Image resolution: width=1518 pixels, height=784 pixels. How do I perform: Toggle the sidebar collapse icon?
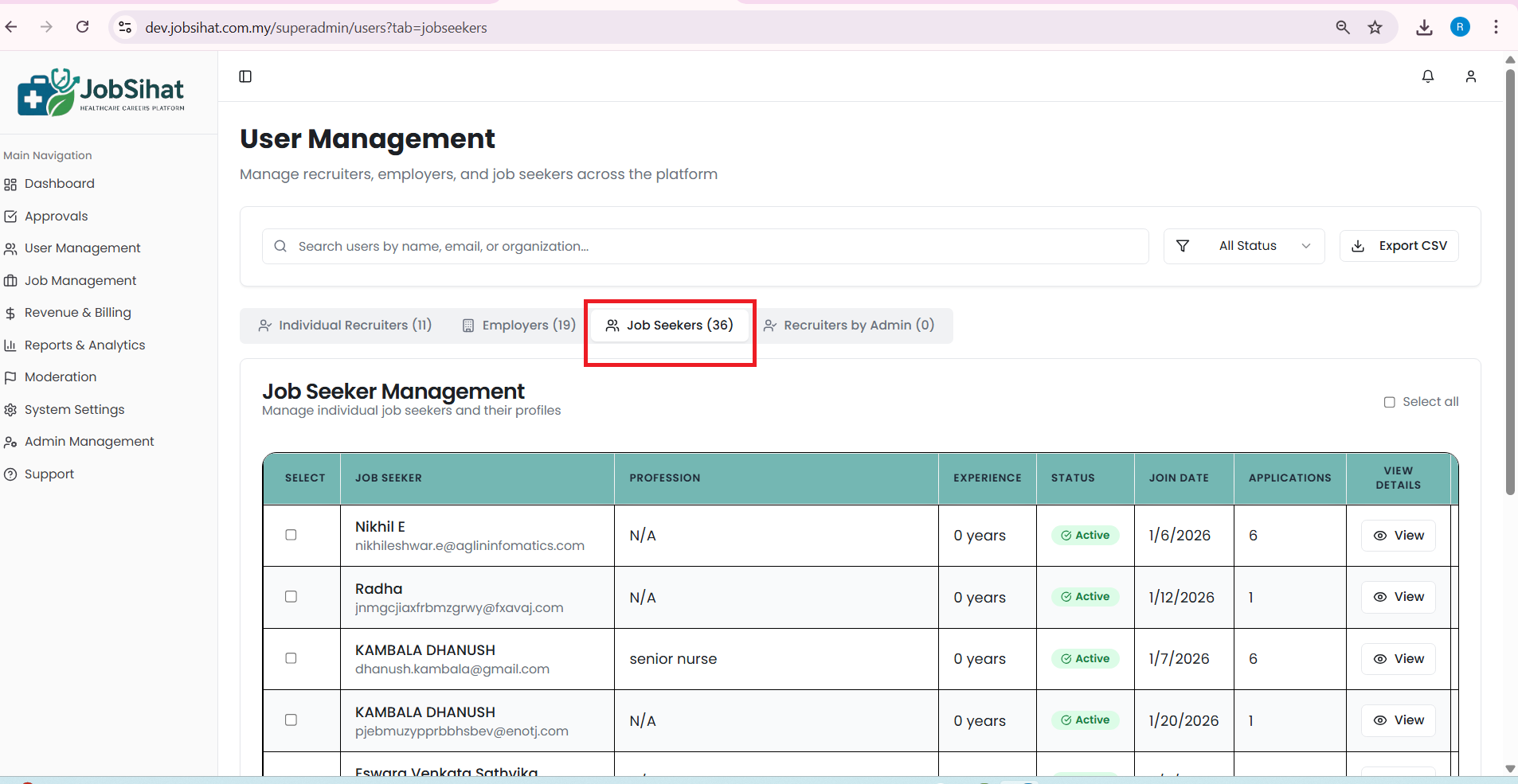[245, 76]
